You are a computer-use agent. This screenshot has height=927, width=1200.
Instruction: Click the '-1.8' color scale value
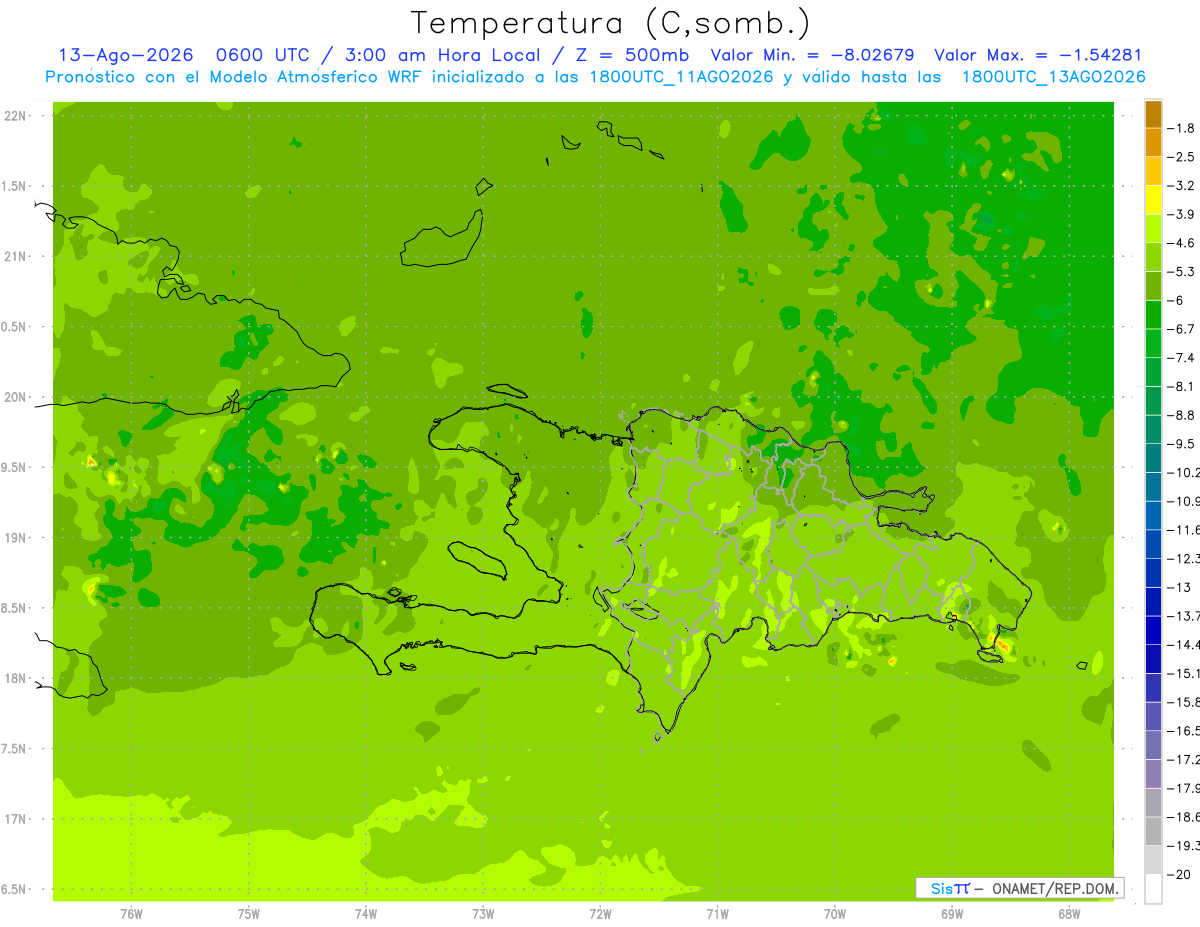click(x=1183, y=128)
